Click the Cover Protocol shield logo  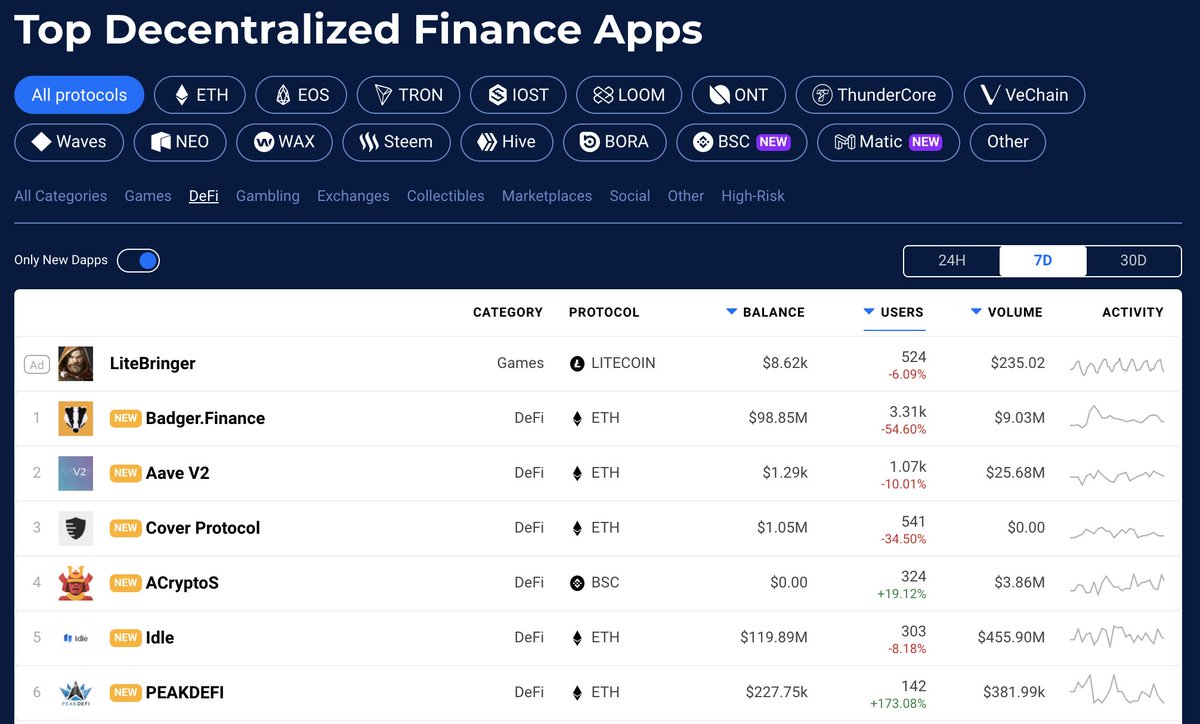click(76, 528)
